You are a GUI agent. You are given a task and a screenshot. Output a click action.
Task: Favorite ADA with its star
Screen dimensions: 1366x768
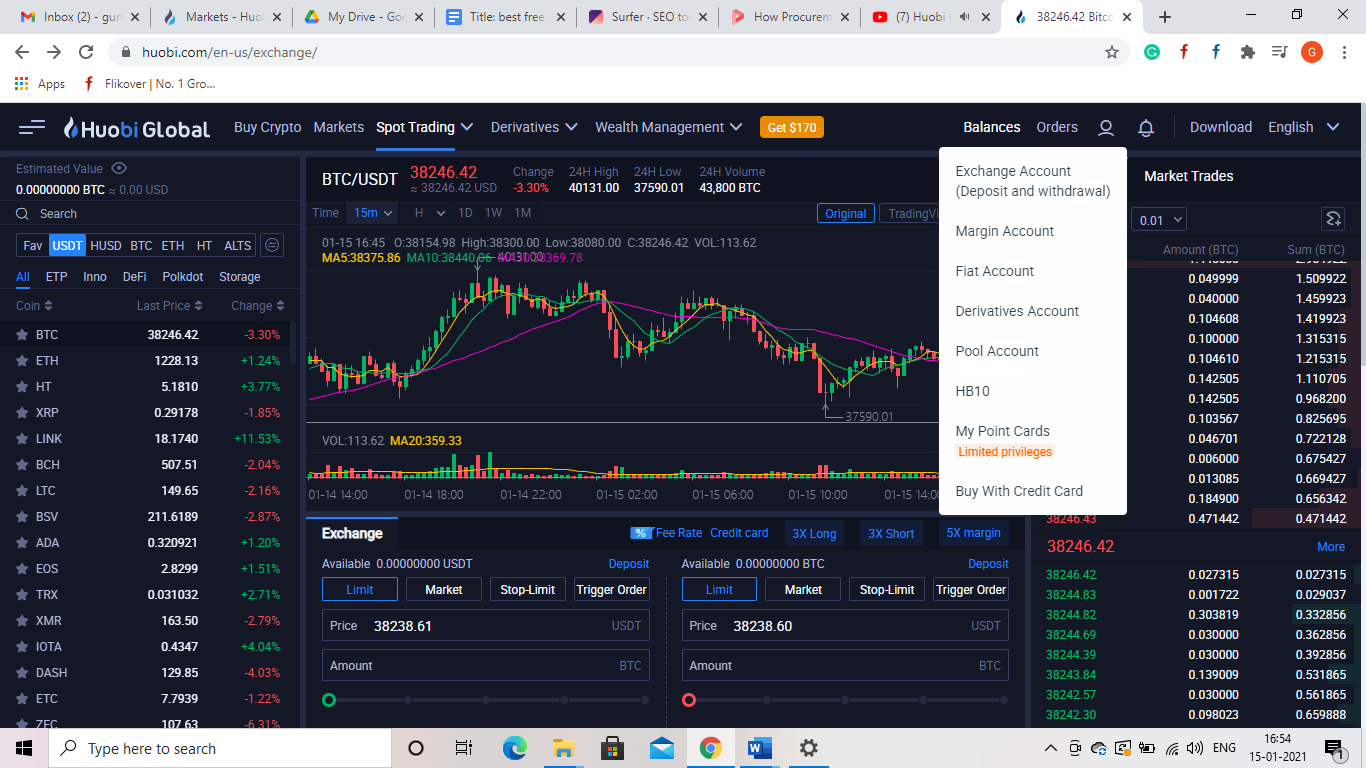tap(22, 543)
